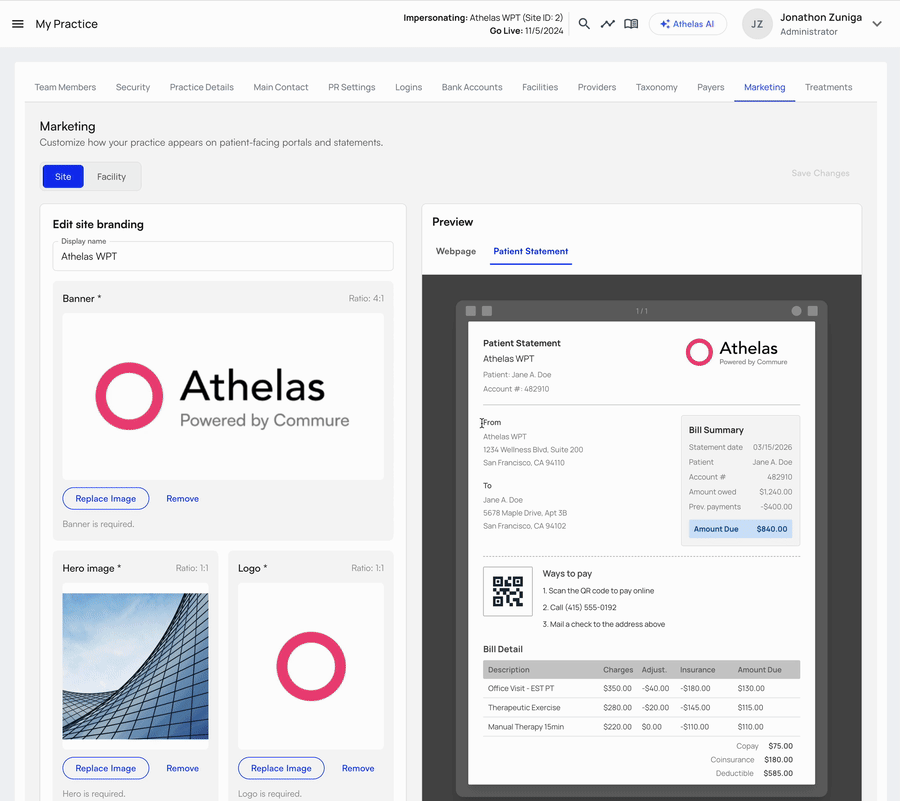Viewport: 900px width, 801px height.
Task: Click the Display name input field
Action: pyautogui.click(x=223, y=256)
